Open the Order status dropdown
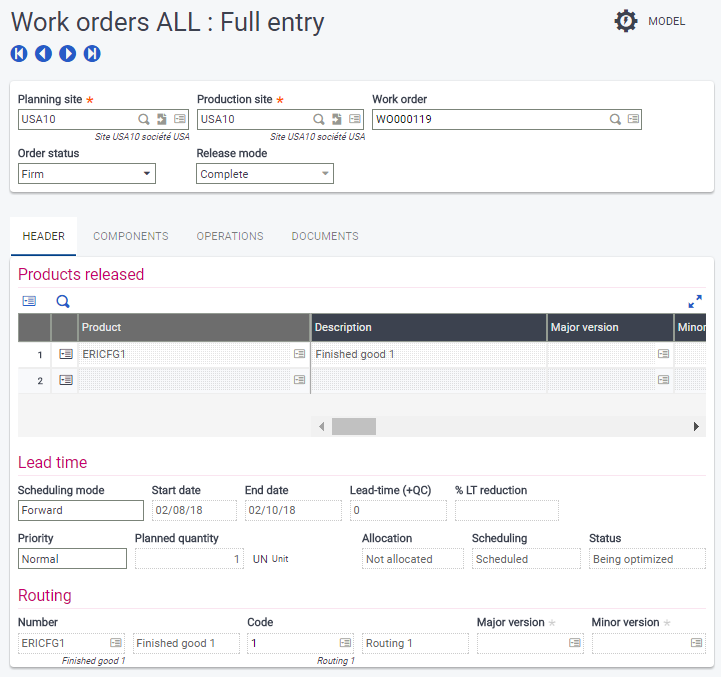The image size is (721, 677). (x=87, y=174)
